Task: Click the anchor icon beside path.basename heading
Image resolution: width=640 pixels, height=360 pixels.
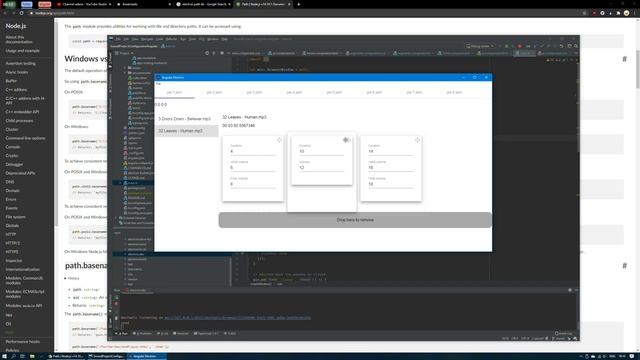Action: click(624, 266)
